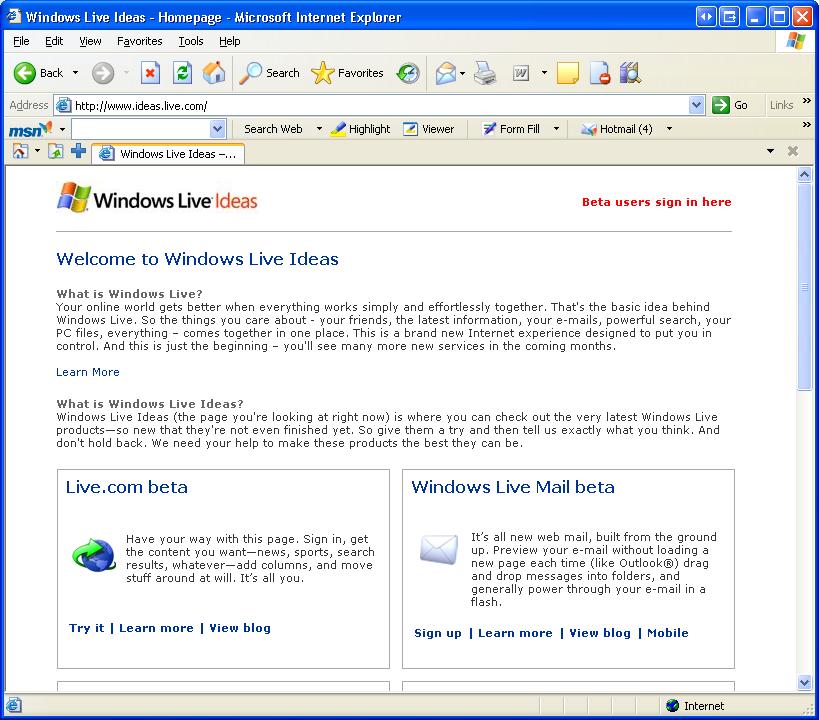
Task: Open the Search pane magnifier button
Action: [270, 73]
